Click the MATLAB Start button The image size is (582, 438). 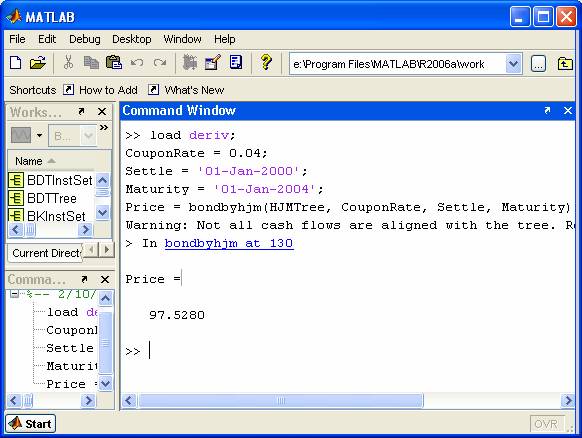click(31, 424)
